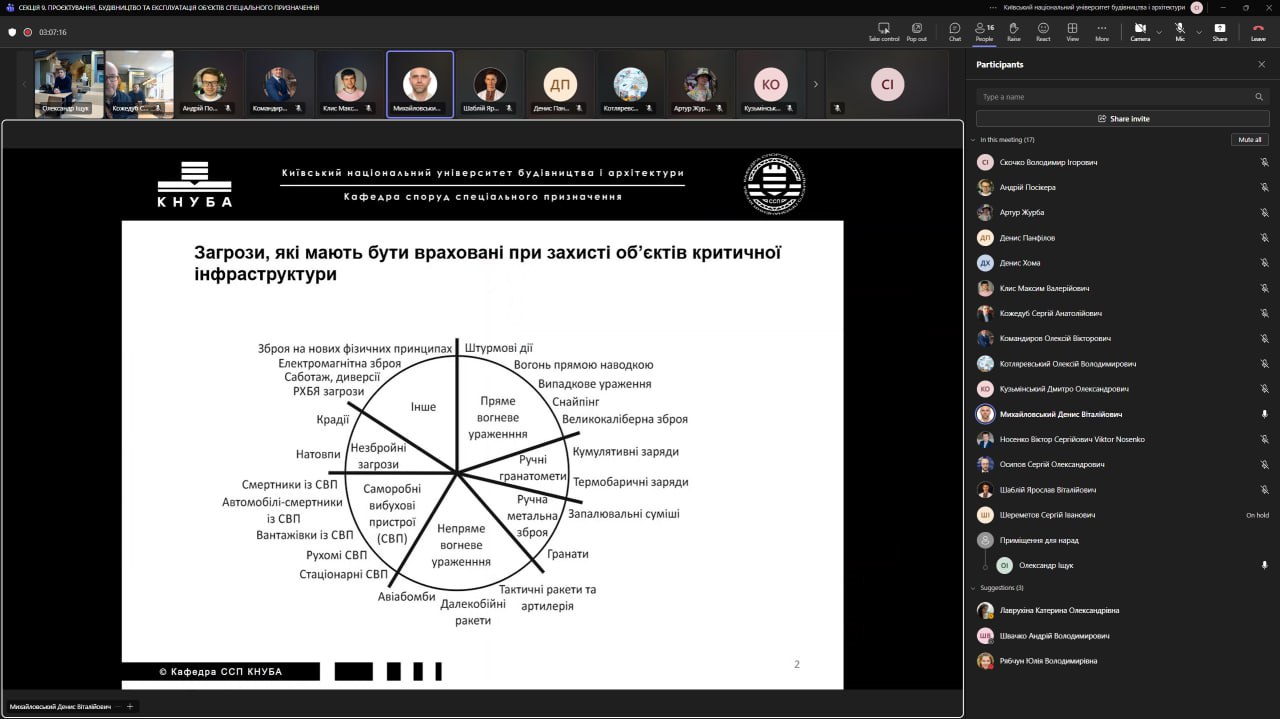The image size is (1280, 719).
Task: Show next participants in video strip
Action: [815, 84]
